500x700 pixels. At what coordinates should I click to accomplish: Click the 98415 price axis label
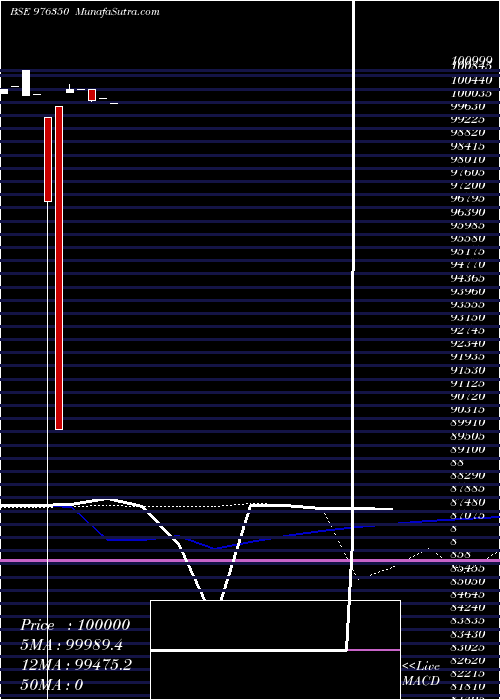469,146
